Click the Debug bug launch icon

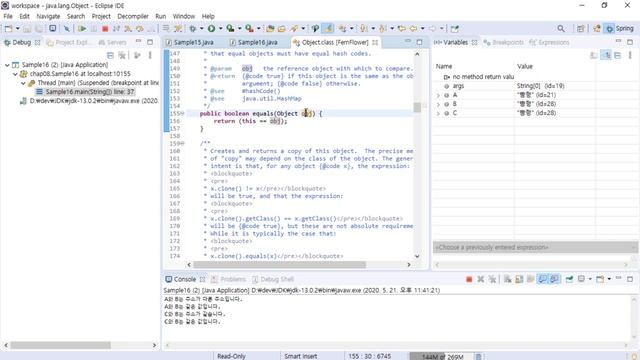pyautogui.click(x=193, y=29)
